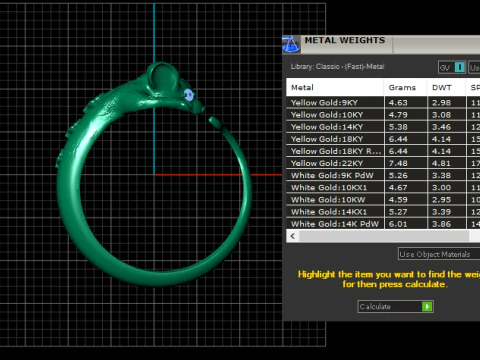
Task: Click the Calculate button label
Action: tap(375, 307)
